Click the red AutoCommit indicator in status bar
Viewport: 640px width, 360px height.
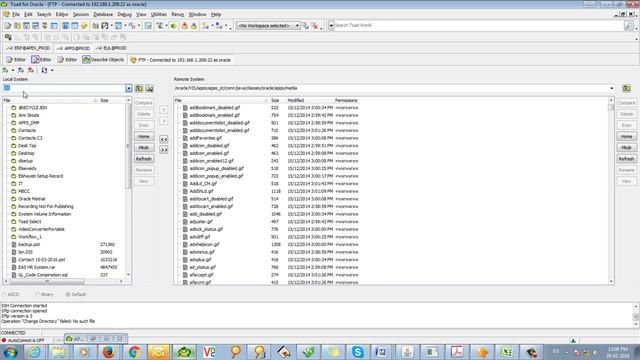(x=4, y=340)
